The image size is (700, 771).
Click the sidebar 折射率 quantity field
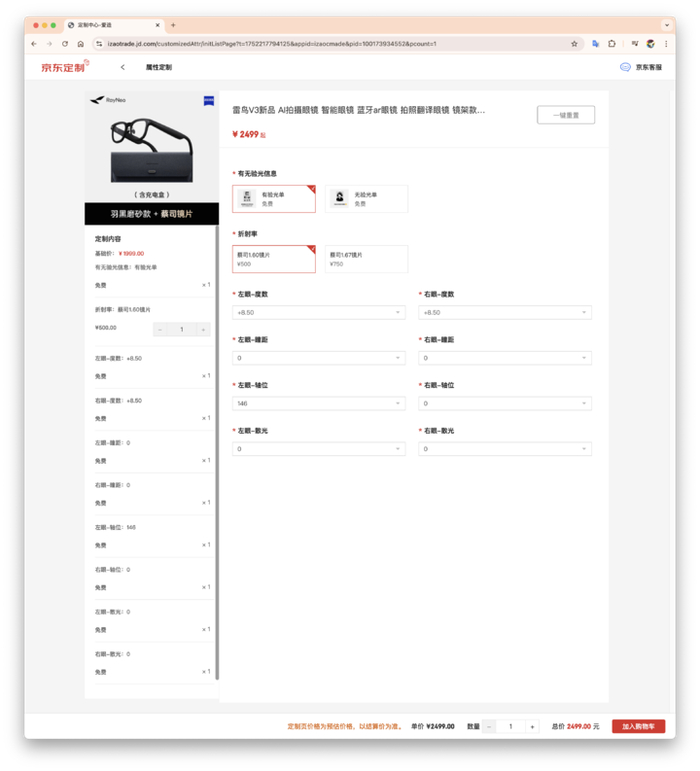pyautogui.click(x=182, y=329)
